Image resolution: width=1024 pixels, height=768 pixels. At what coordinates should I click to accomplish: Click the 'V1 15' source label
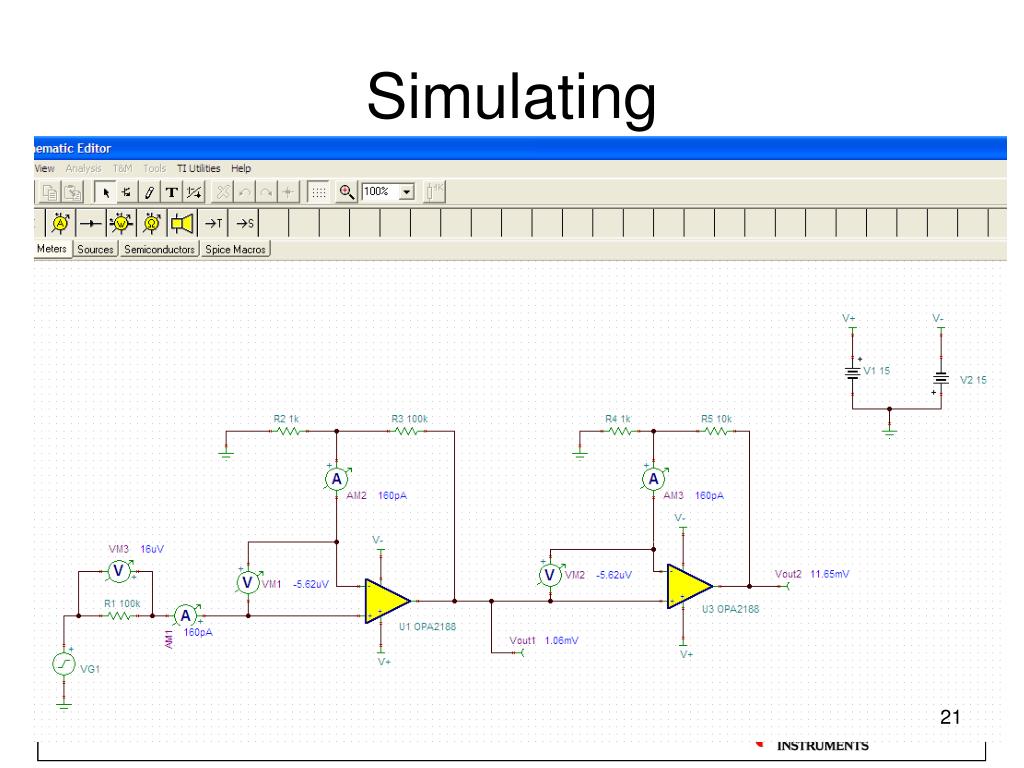[876, 371]
